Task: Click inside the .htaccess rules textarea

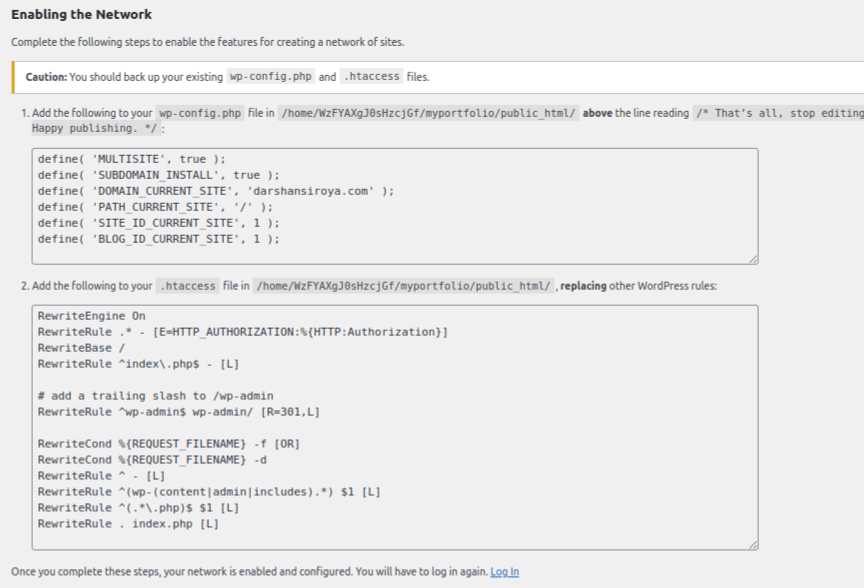Action: [x=395, y=427]
